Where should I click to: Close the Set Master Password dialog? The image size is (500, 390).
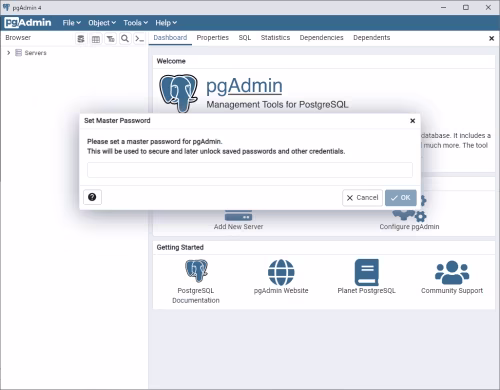point(412,121)
